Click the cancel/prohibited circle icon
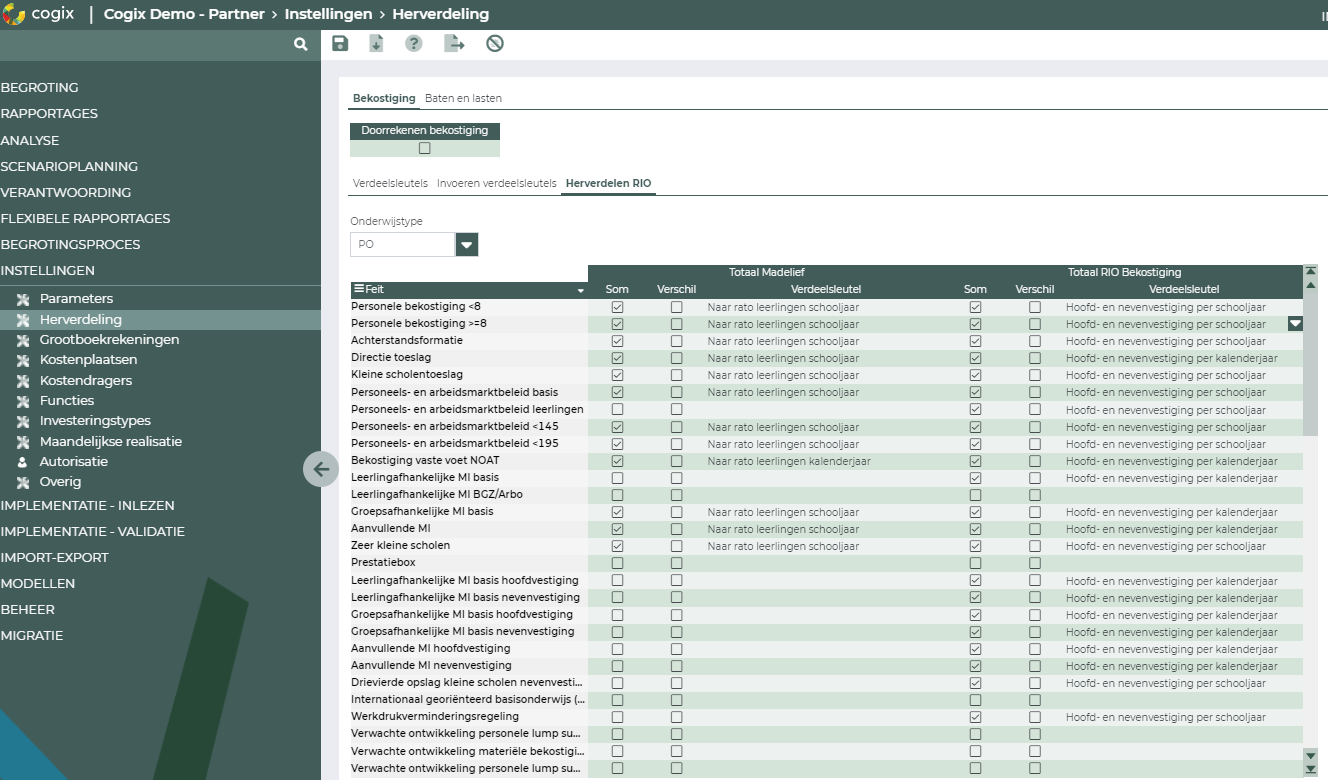The width and height of the screenshot is (1328, 780). click(x=495, y=43)
